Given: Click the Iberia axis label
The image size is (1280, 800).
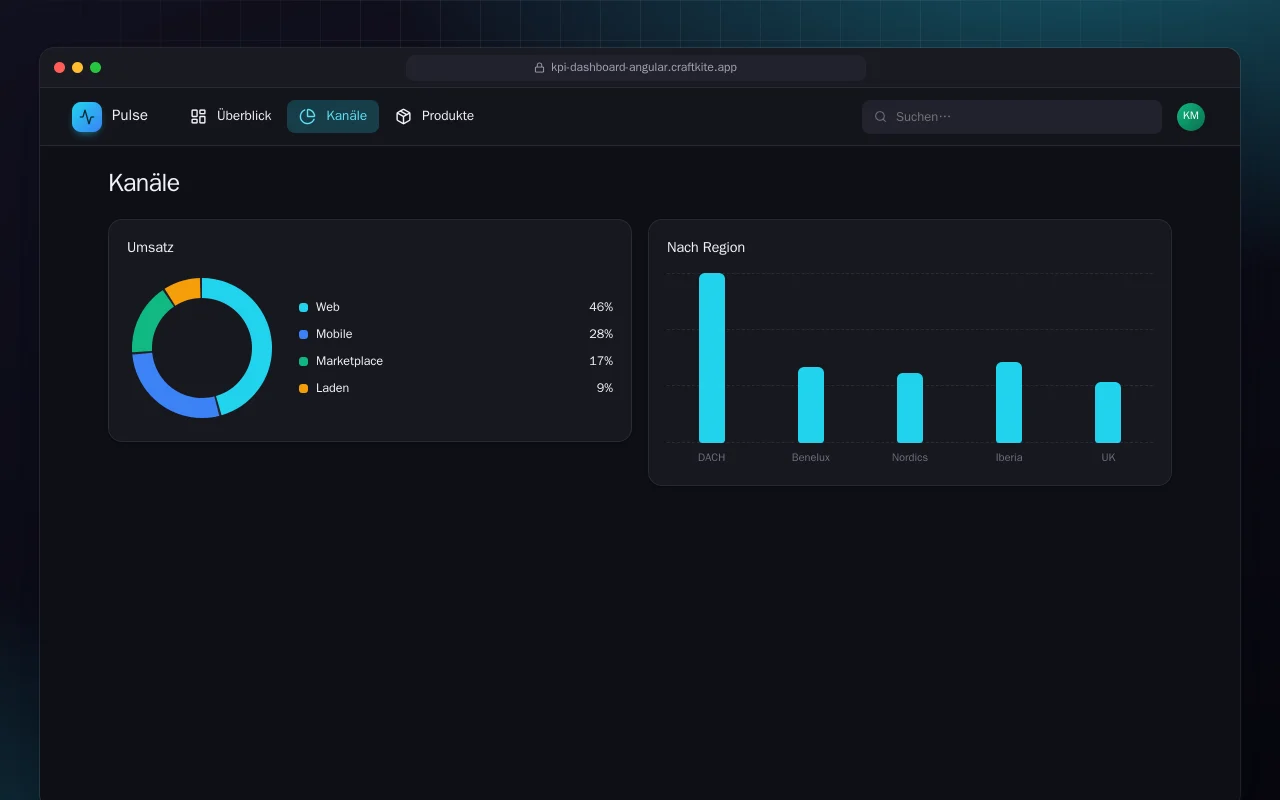Looking at the screenshot, I should (x=1009, y=457).
